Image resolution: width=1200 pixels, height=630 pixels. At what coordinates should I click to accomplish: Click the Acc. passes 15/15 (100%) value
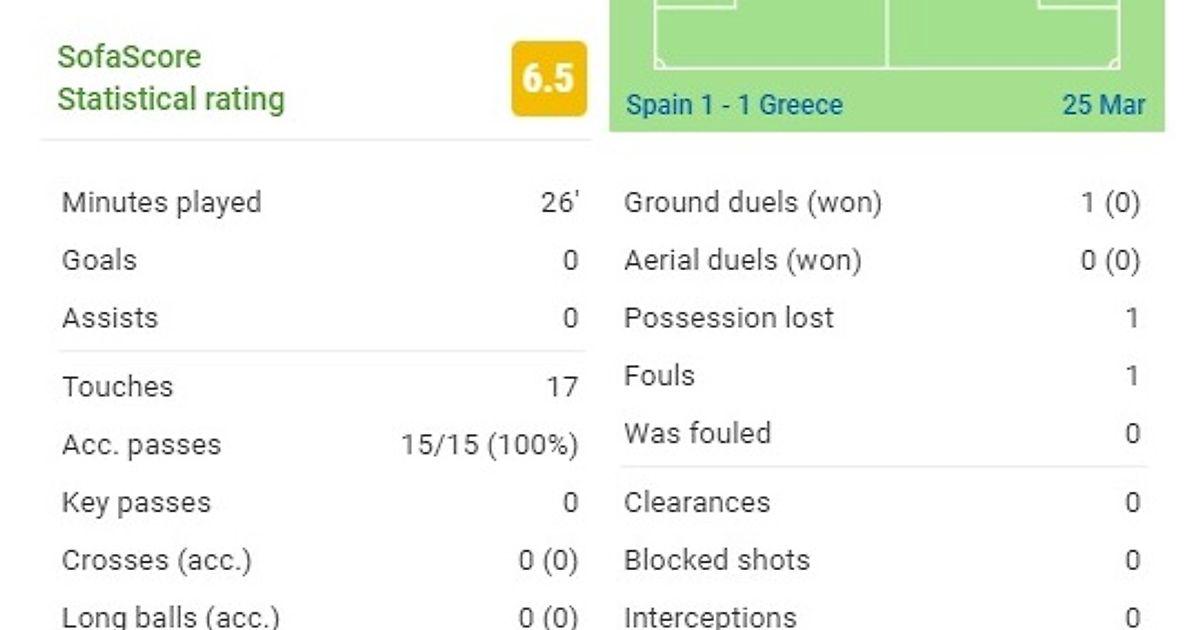489,445
